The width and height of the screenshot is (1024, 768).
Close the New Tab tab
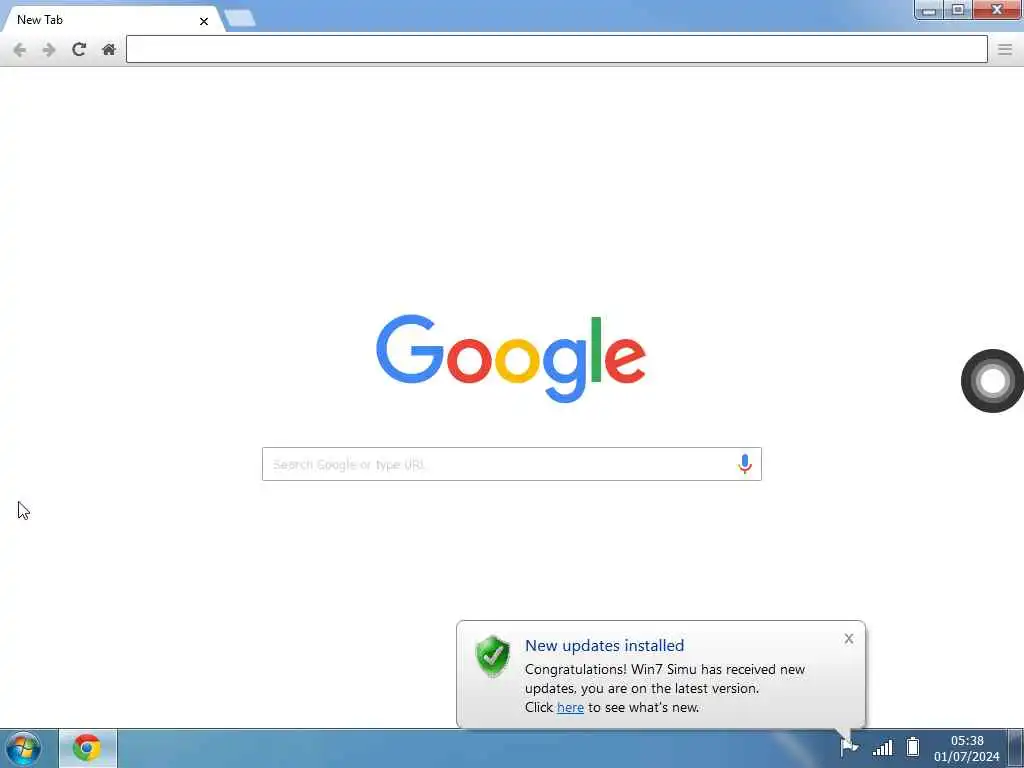point(204,22)
